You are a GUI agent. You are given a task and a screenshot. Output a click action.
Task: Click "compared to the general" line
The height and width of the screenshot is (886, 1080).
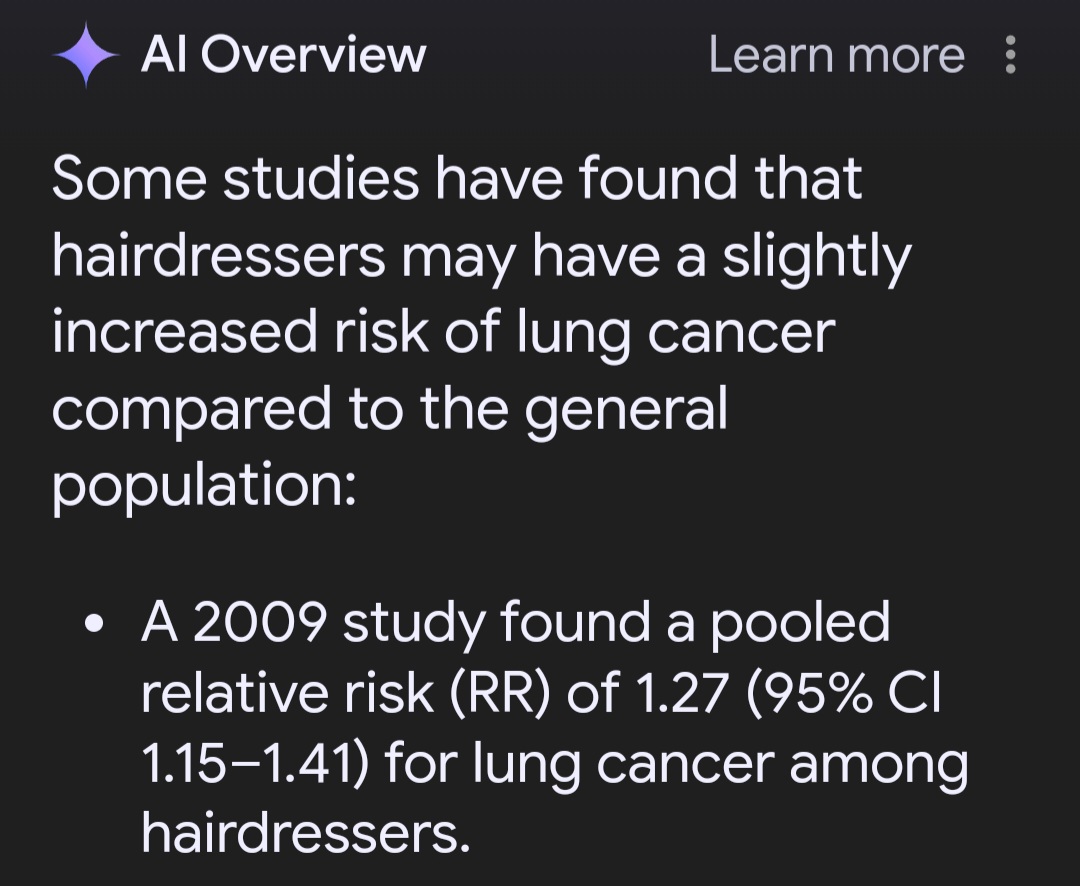[x=390, y=410]
